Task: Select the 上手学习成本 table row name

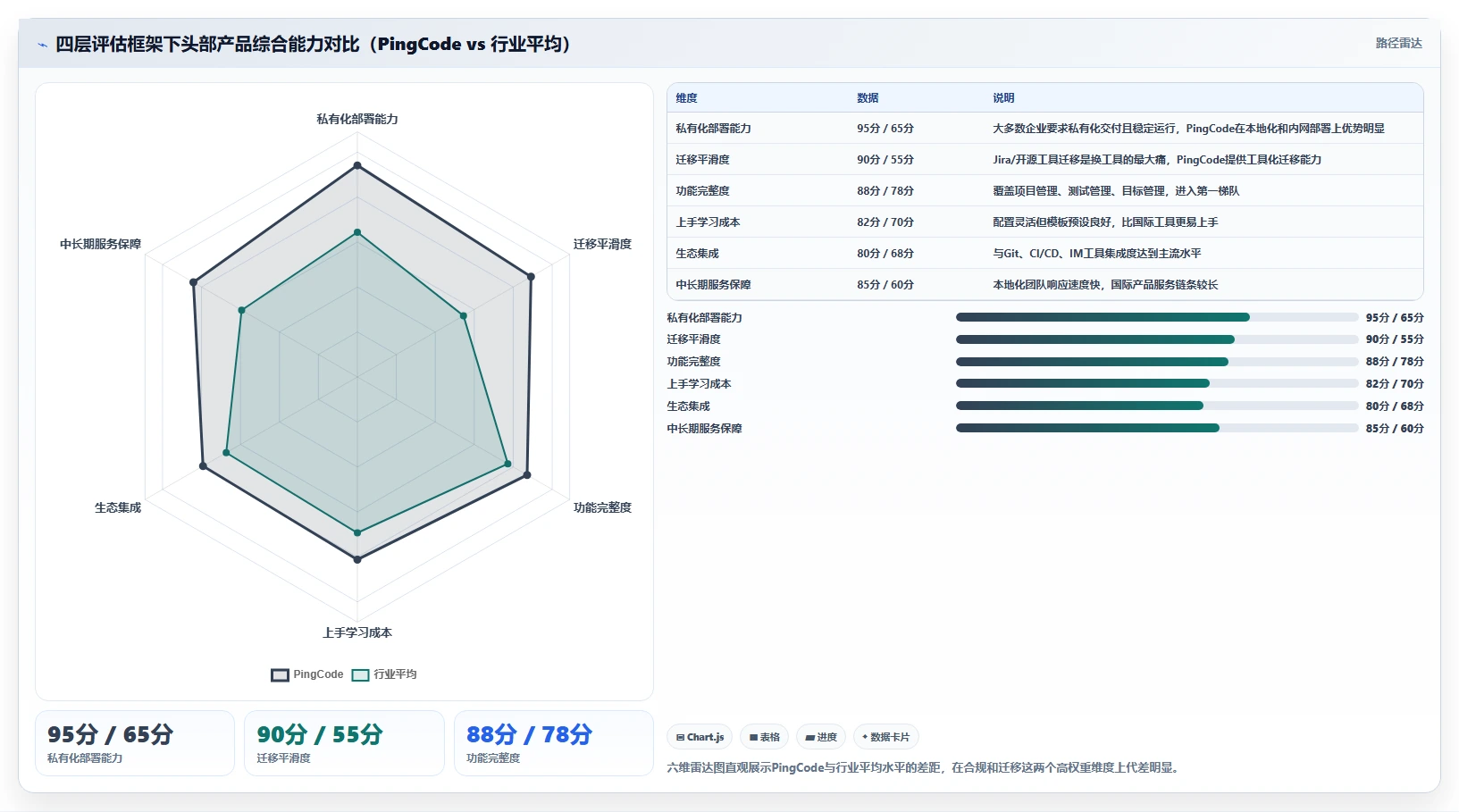Action: coord(708,222)
